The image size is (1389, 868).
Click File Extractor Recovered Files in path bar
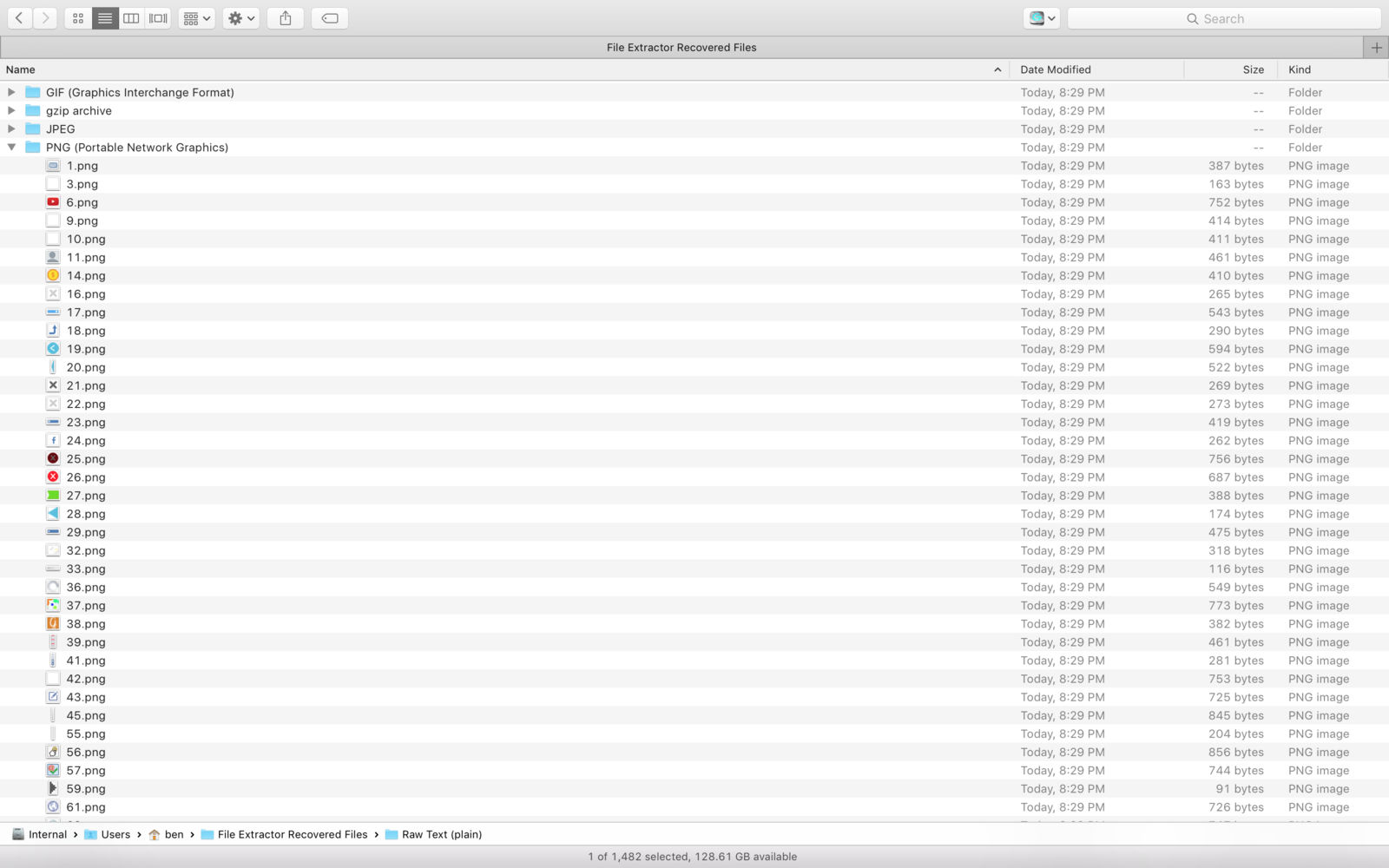[284, 834]
